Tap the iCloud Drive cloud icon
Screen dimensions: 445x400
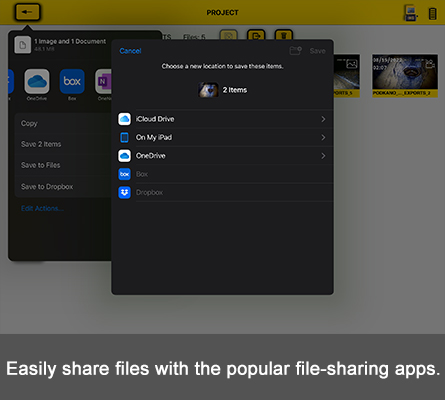[124, 119]
